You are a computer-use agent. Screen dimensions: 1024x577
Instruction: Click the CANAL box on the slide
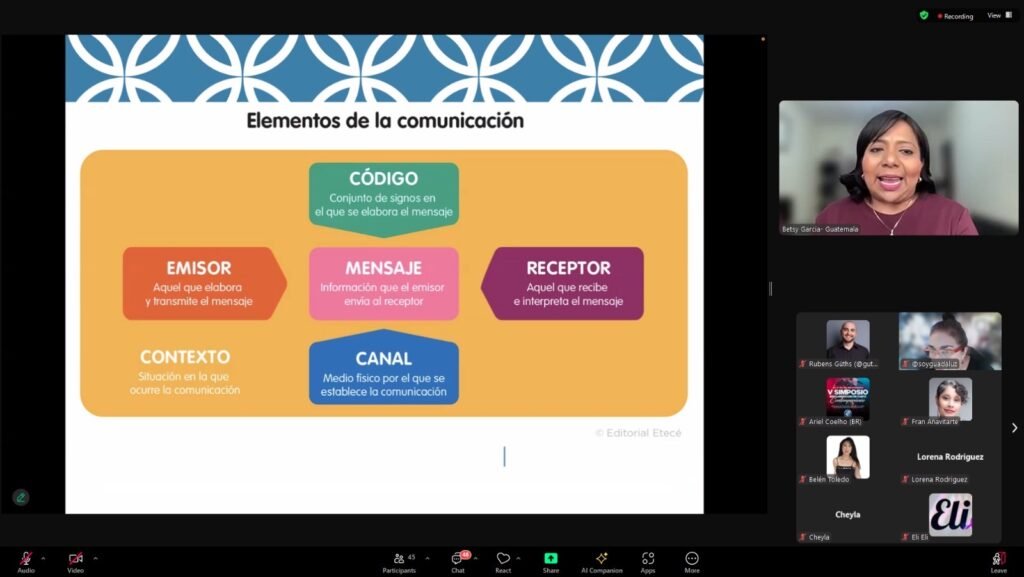[x=384, y=367]
